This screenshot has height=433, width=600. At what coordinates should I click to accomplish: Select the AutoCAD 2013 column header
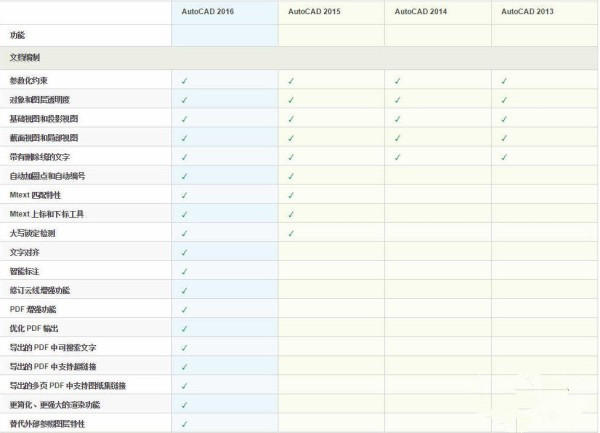click(x=530, y=11)
